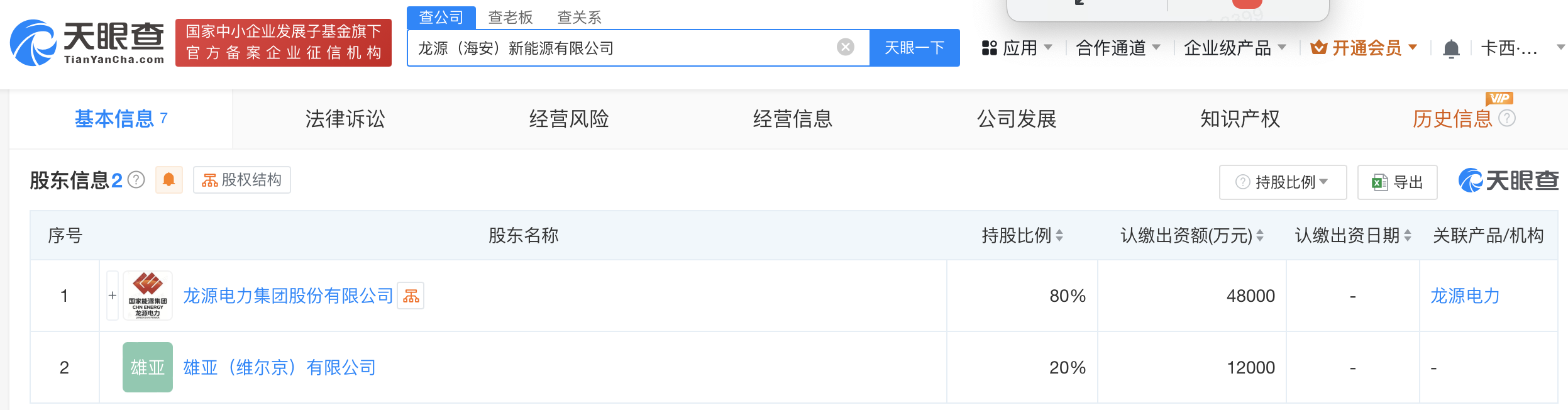1568x410 pixels.
Task: Click the 龙源电力 company logo thumbnail
Action: 148,296
